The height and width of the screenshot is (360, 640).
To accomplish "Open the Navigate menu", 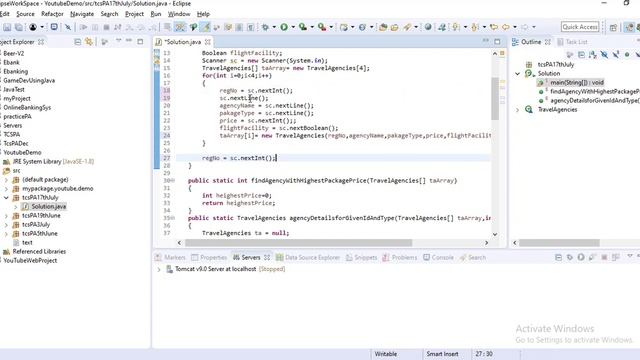I will [82, 14].
